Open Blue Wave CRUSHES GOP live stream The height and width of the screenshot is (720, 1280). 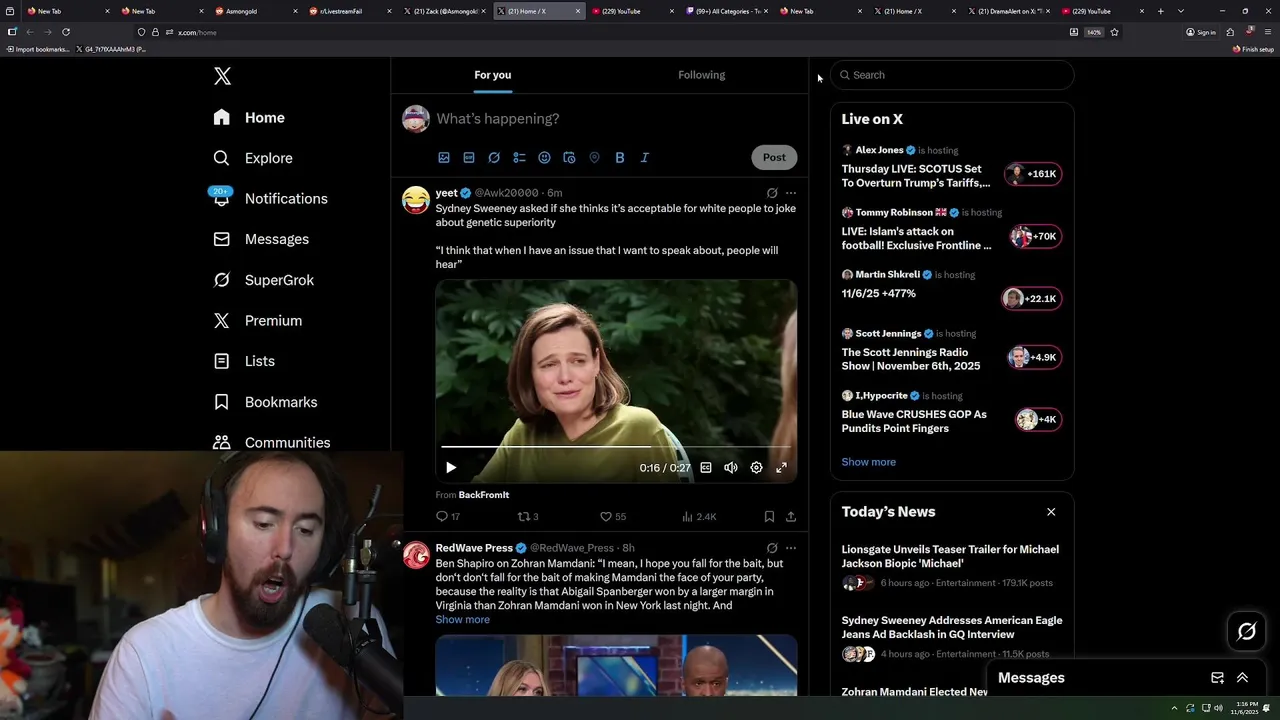point(951,413)
